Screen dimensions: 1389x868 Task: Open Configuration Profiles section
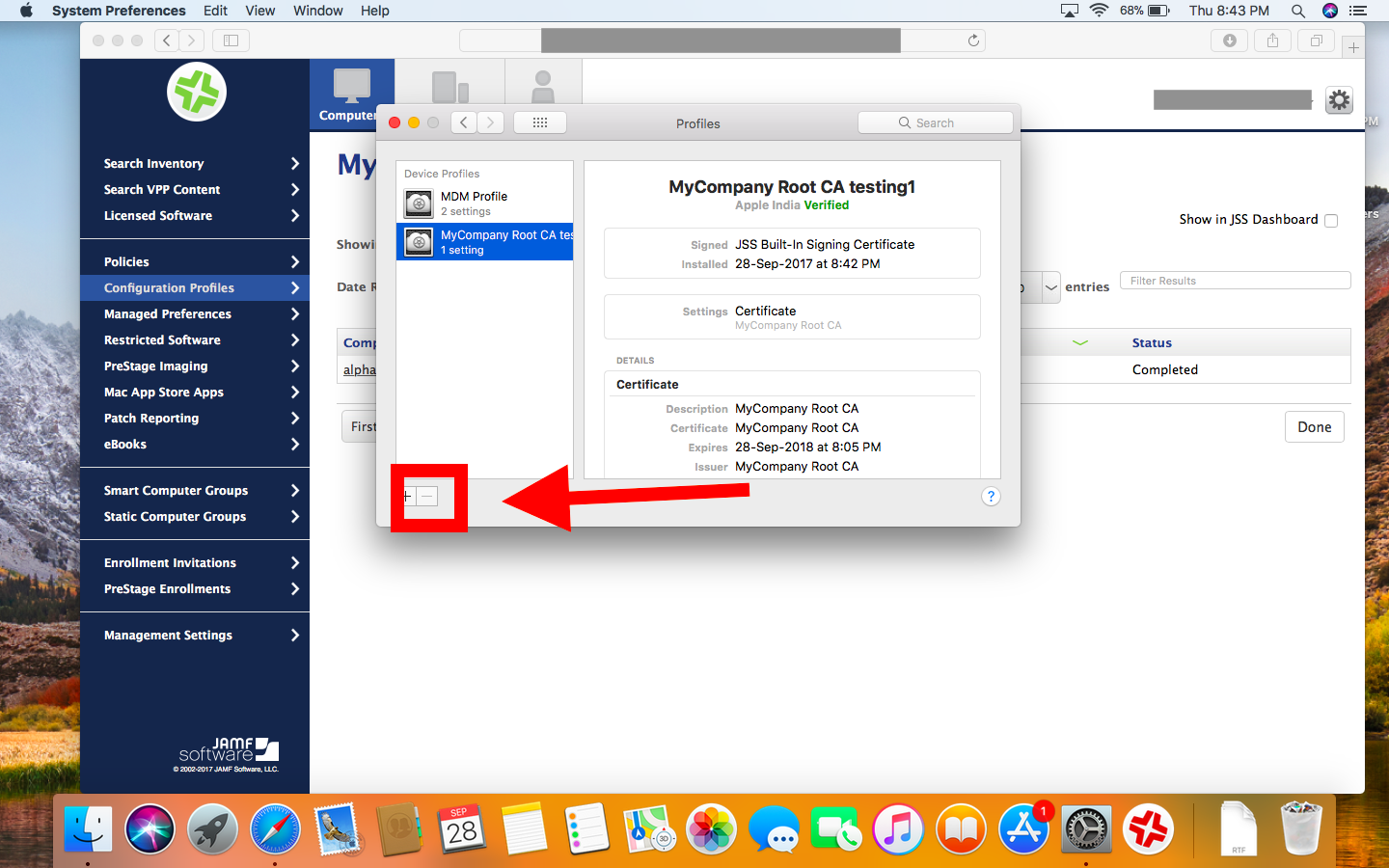point(195,287)
